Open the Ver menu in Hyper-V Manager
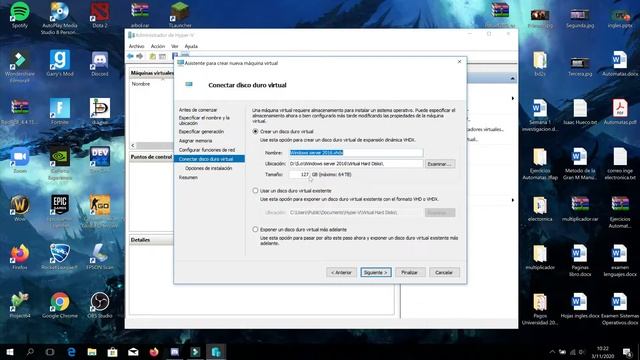640x360 pixels. coord(175,46)
